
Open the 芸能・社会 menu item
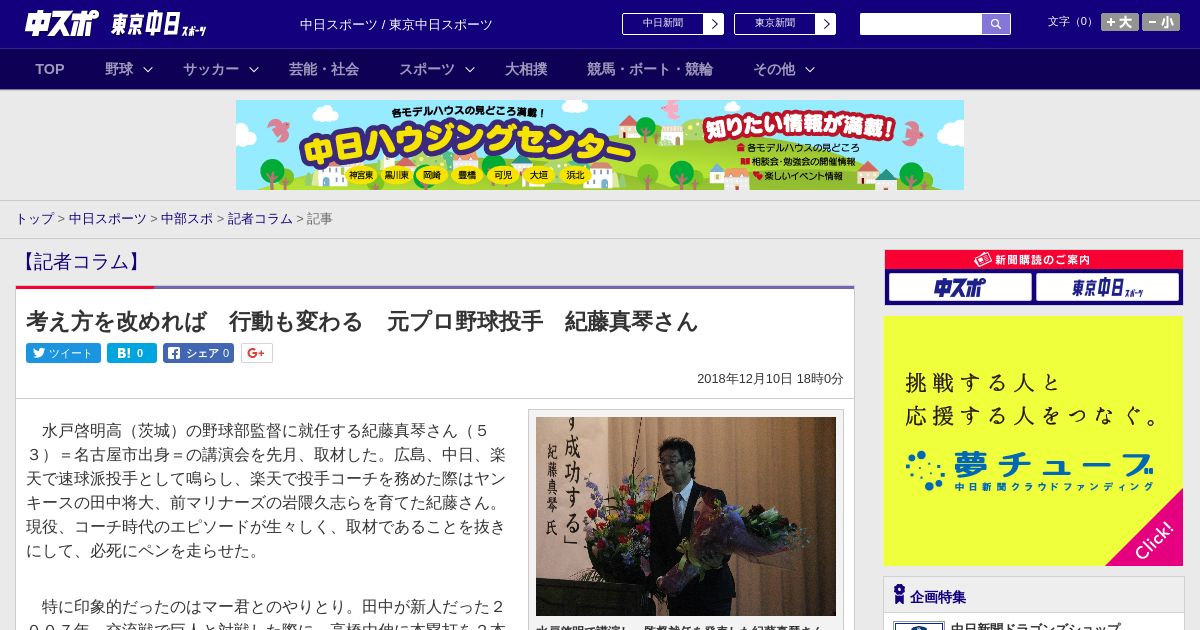[324, 69]
